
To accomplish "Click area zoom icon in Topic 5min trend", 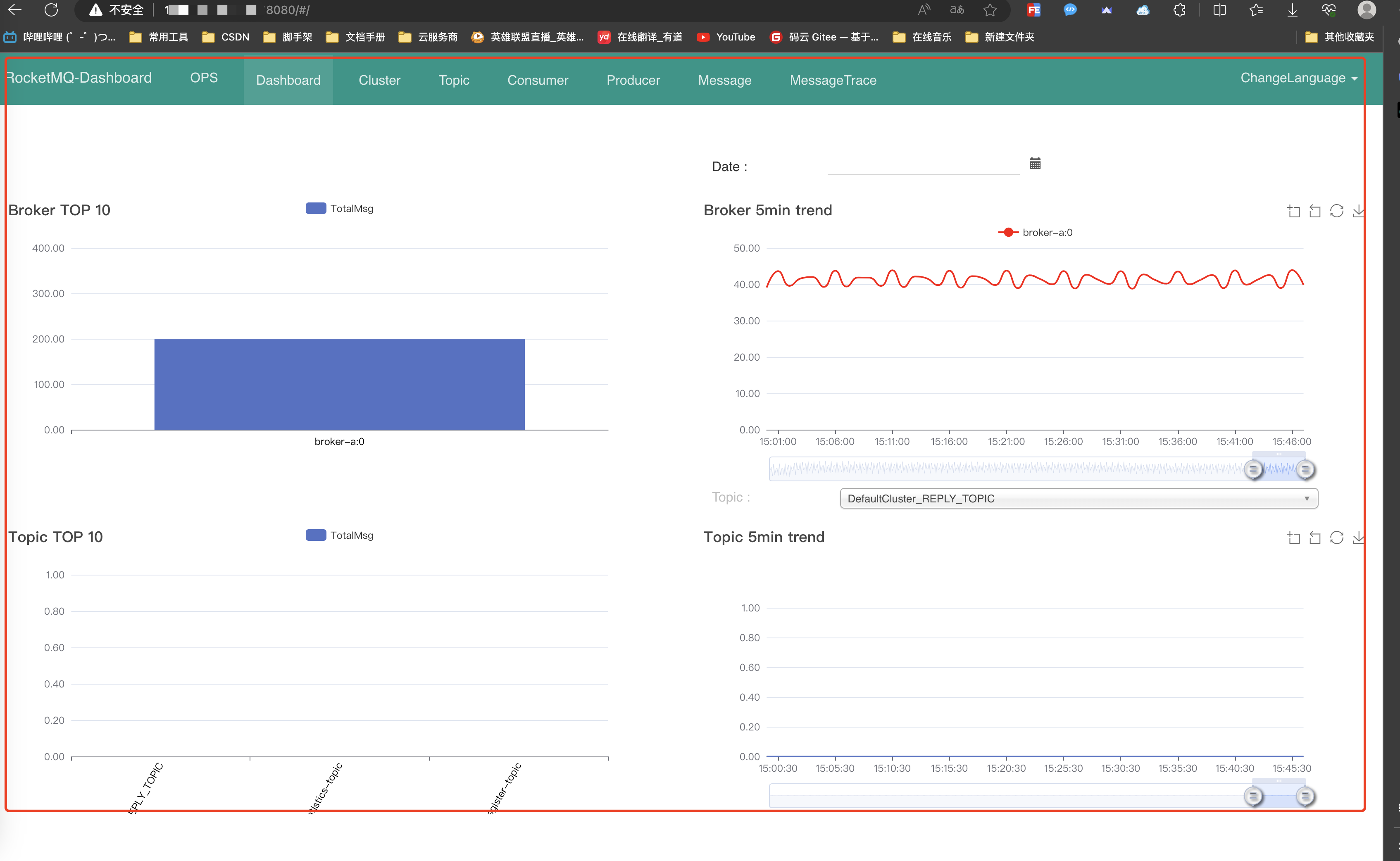I will click(x=1293, y=538).
